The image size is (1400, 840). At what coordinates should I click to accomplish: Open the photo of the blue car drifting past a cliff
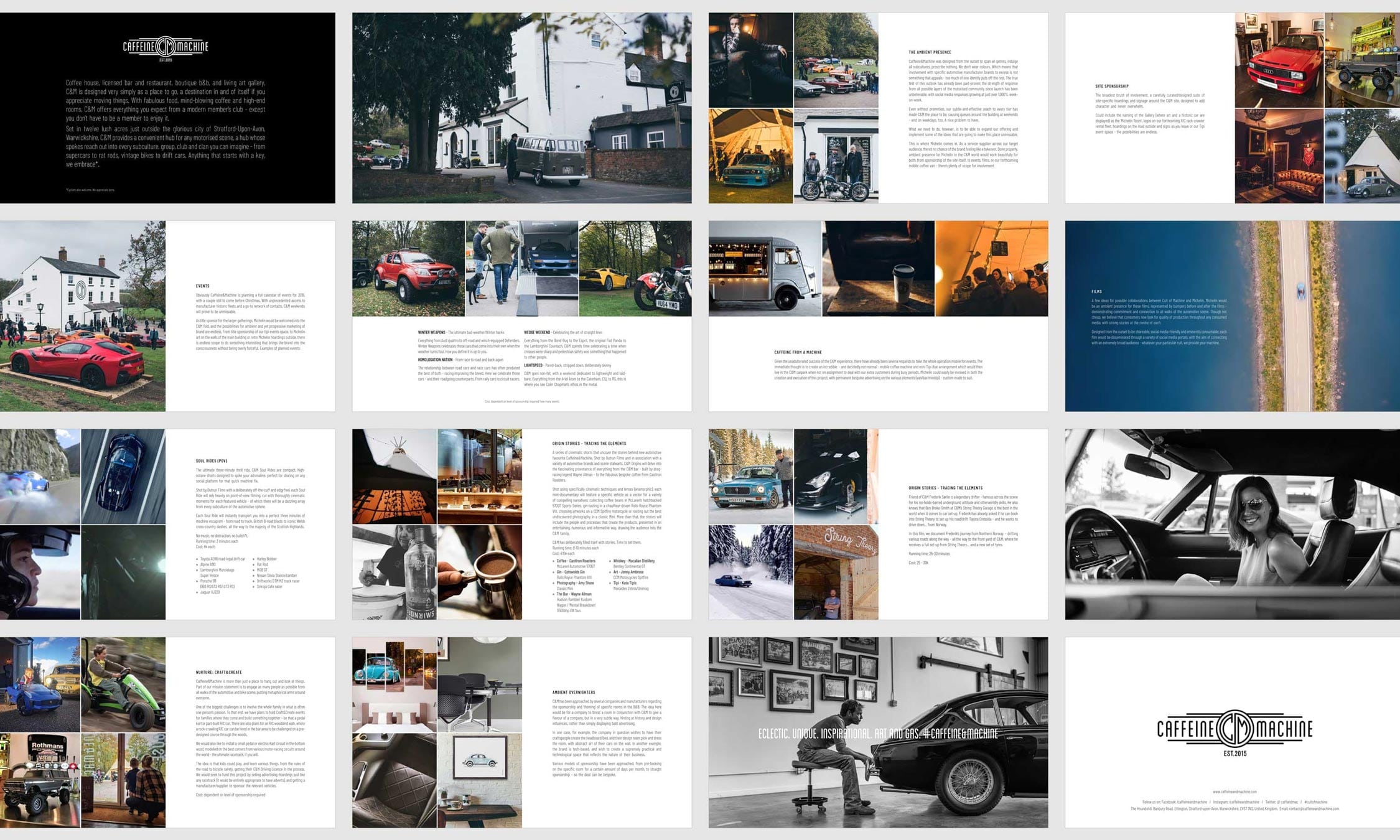coord(40,477)
